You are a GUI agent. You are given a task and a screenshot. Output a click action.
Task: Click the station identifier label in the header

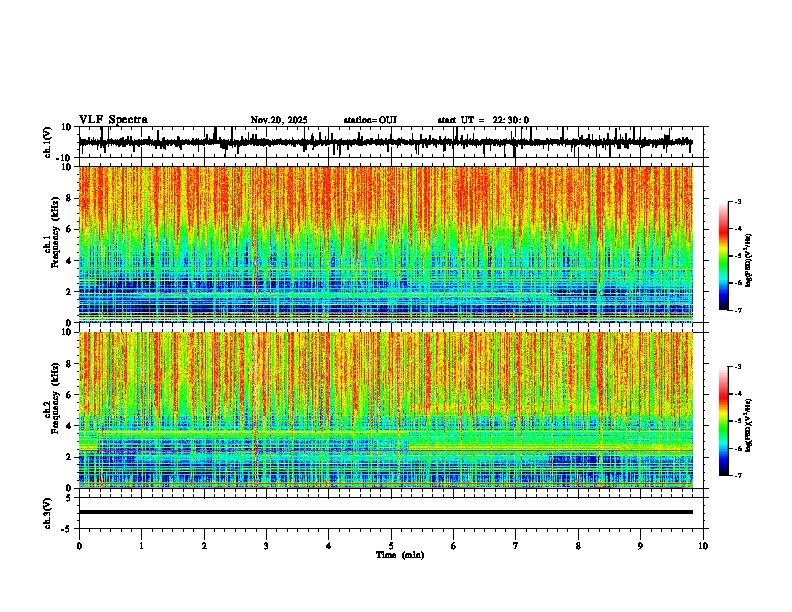pyautogui.click(x=370, y=120)
